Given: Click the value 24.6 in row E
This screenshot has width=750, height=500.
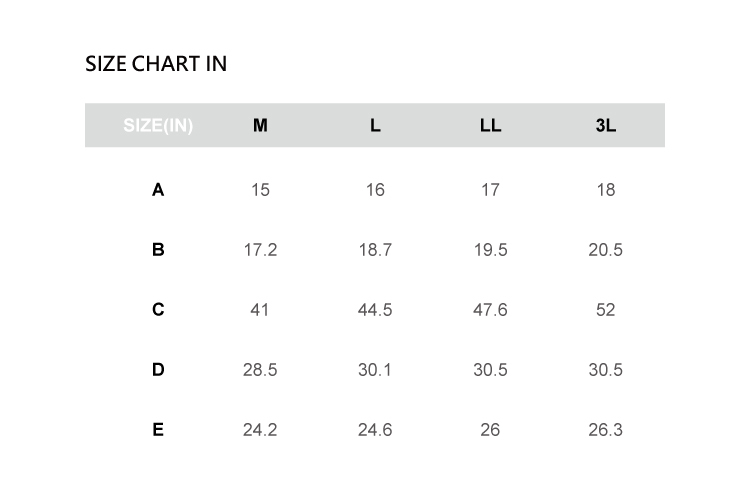Looking at the screenshot, I should pos(375,430).
